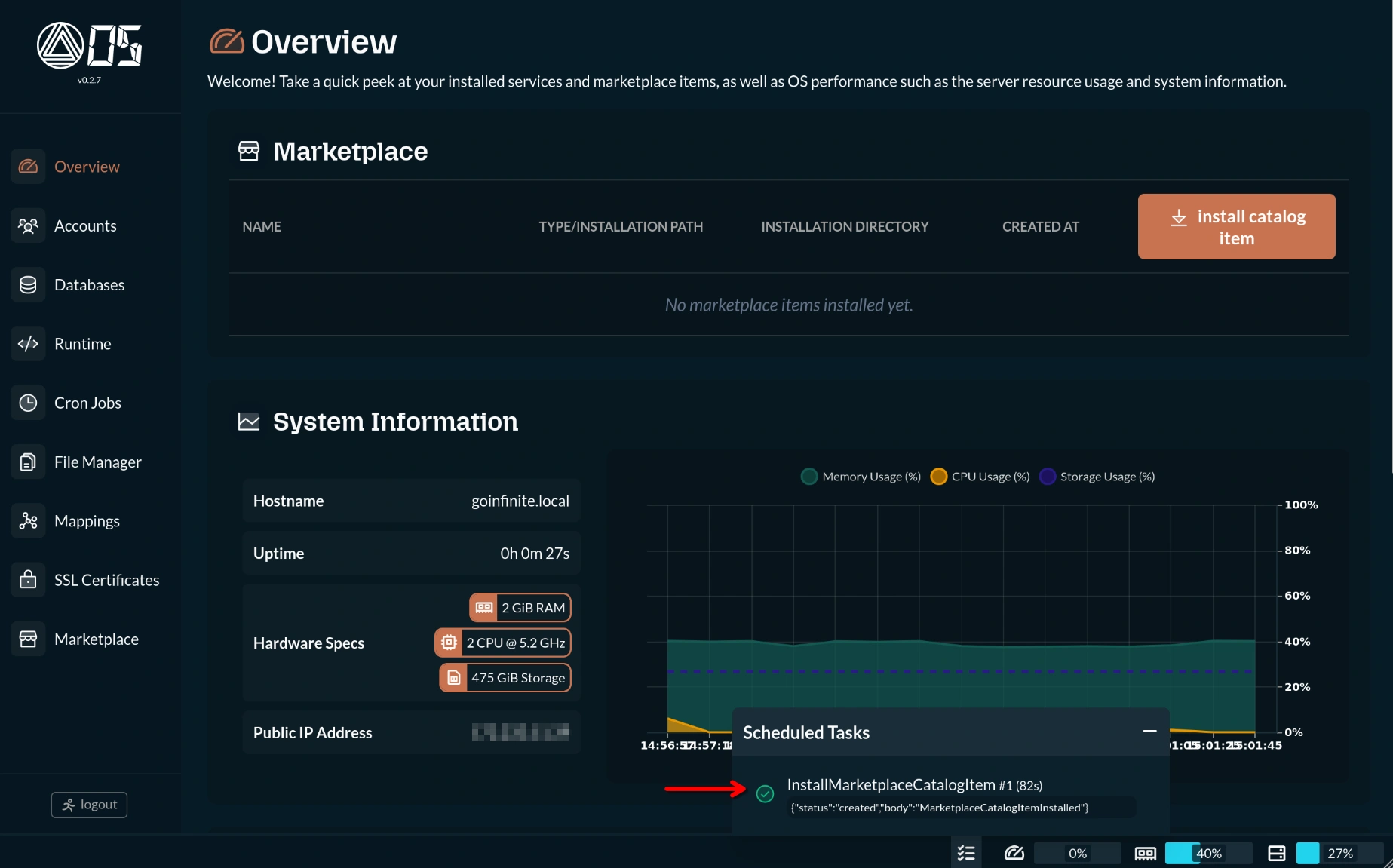Click the SSL Certificates lock icon

(x=28, y=580)
